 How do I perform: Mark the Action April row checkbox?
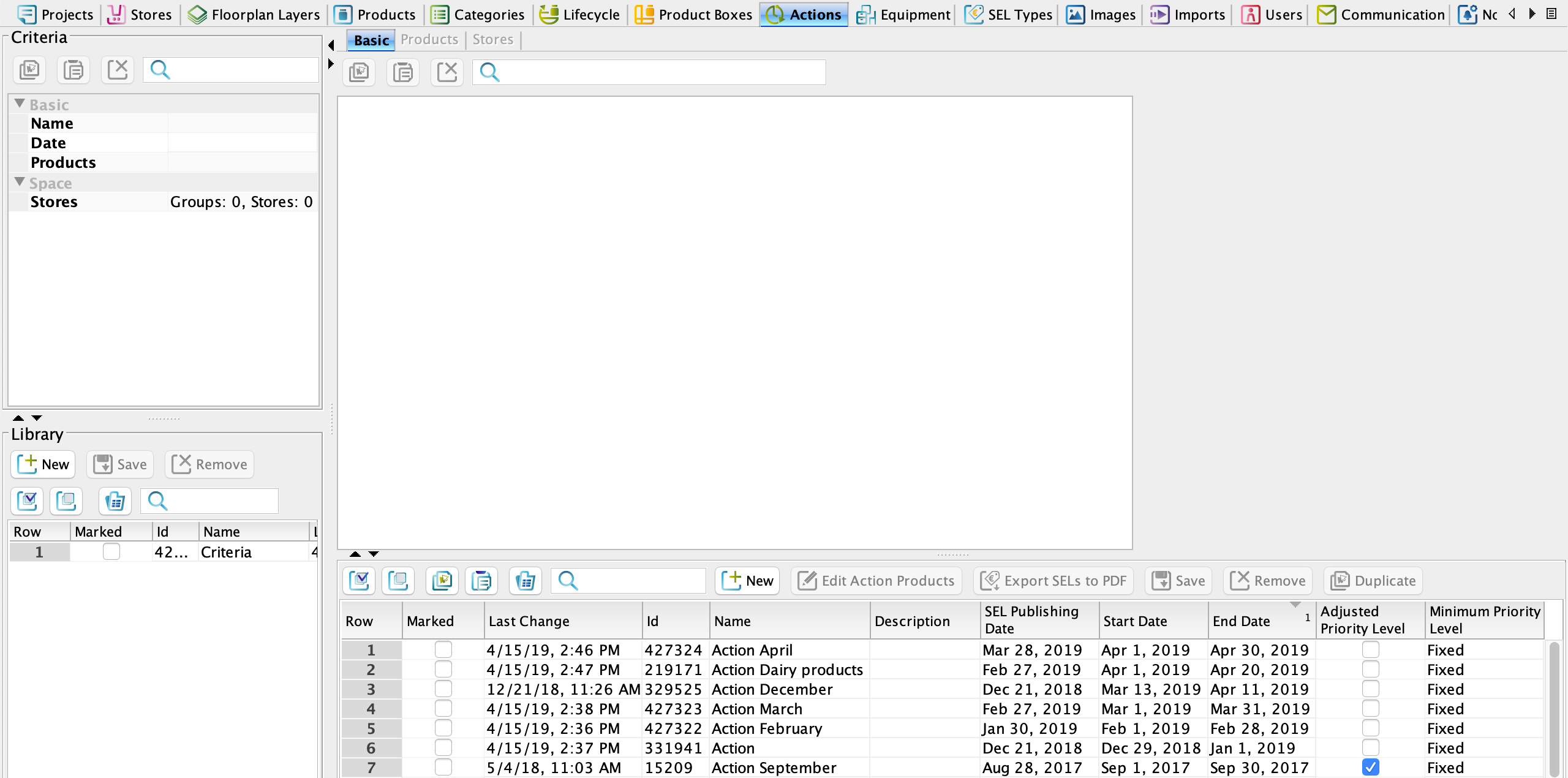[443, 649]
